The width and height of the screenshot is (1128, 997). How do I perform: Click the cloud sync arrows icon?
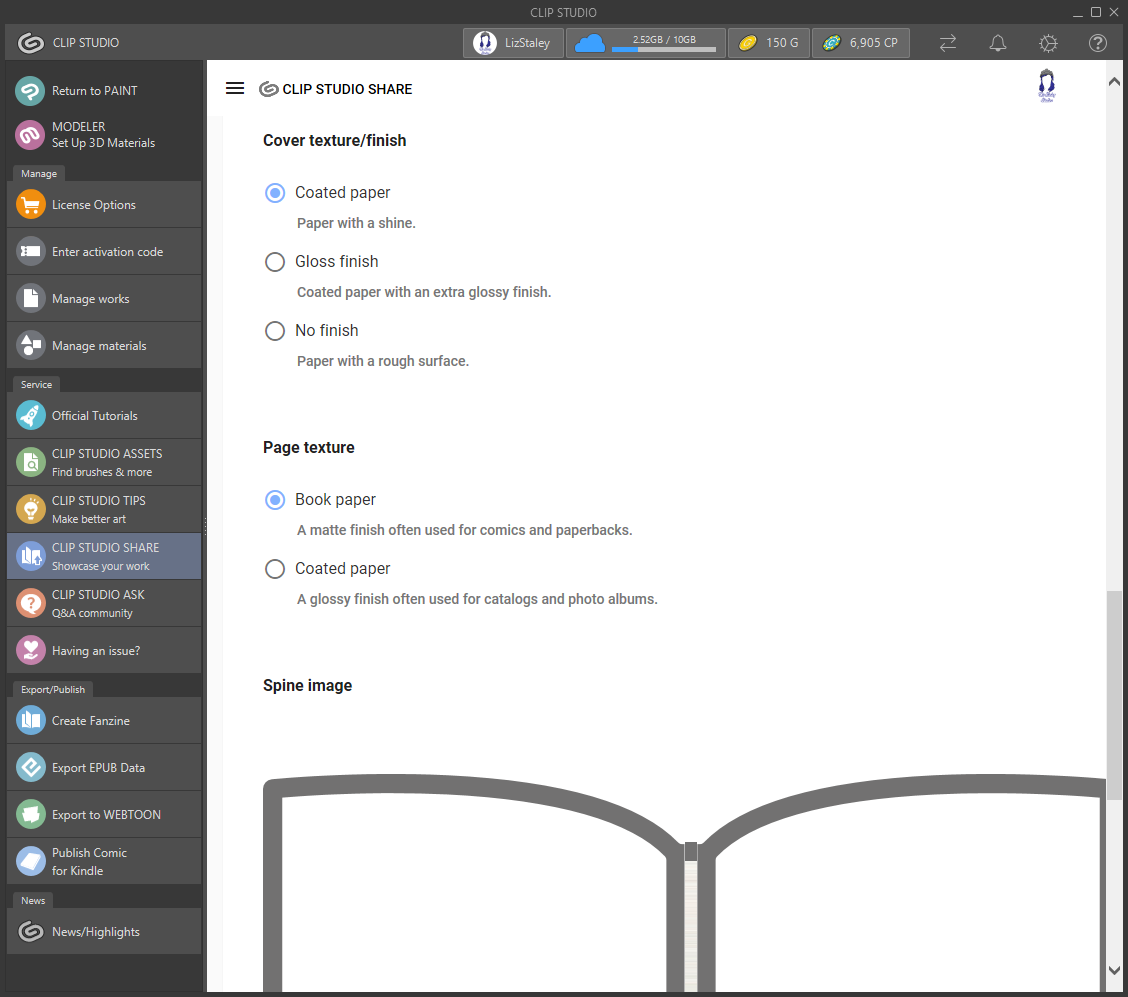(x=947, y=43)
